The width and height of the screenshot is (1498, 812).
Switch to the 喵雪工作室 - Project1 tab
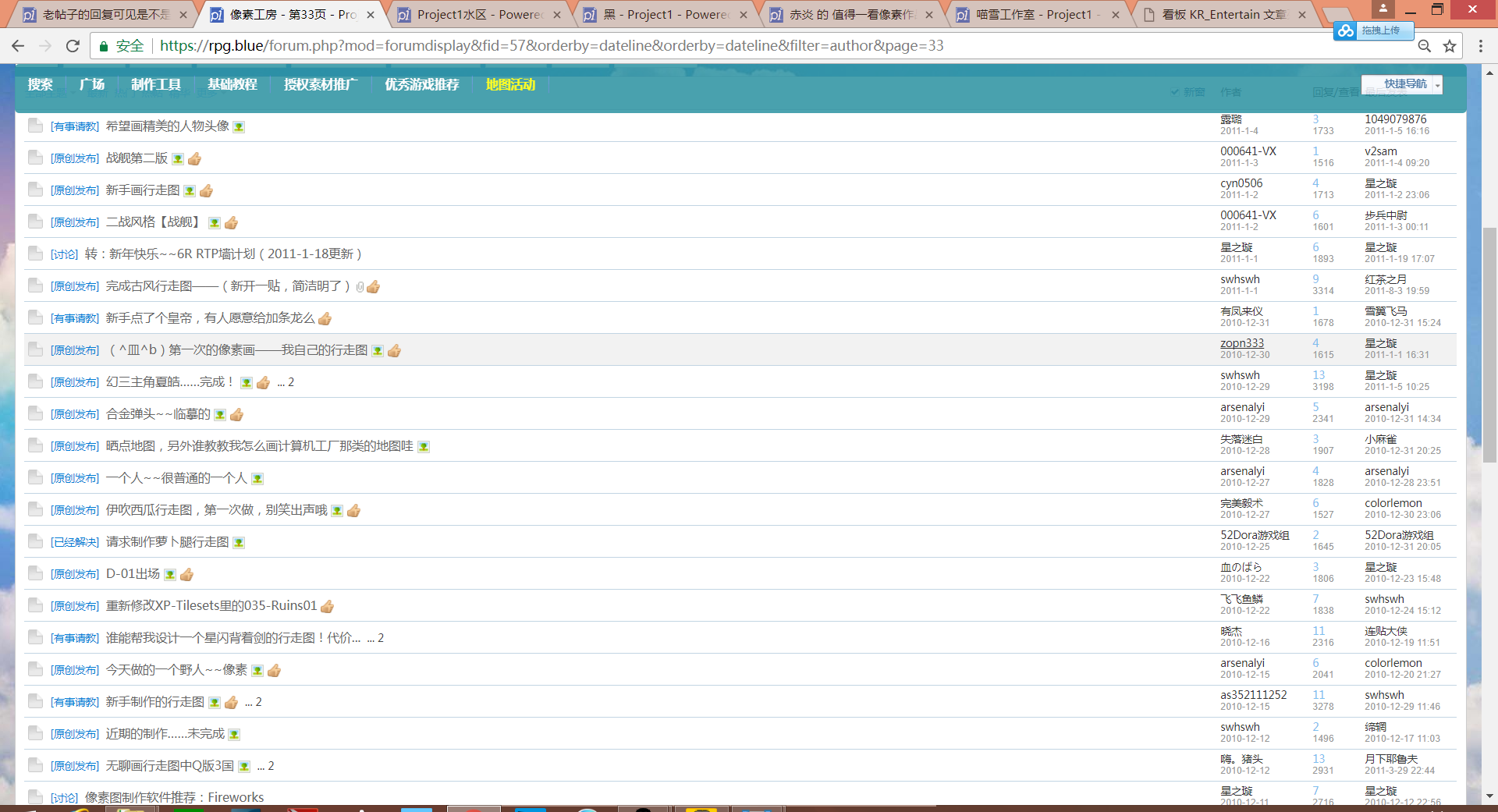[1038, 15]
